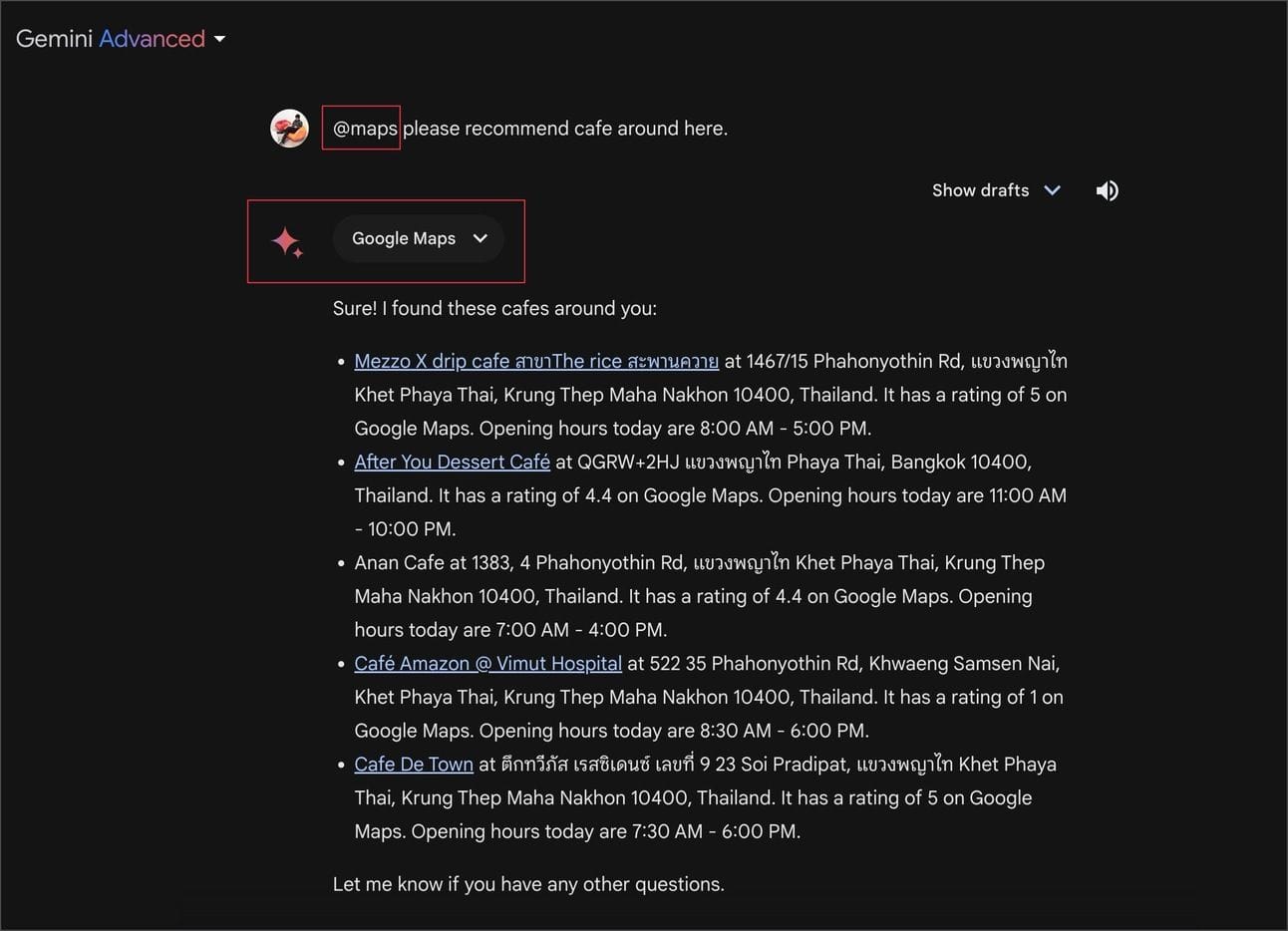Screen dimensions: 1288x931
Task: Click the 'Sure! I found these cafes' line
Action: (494, 308)
